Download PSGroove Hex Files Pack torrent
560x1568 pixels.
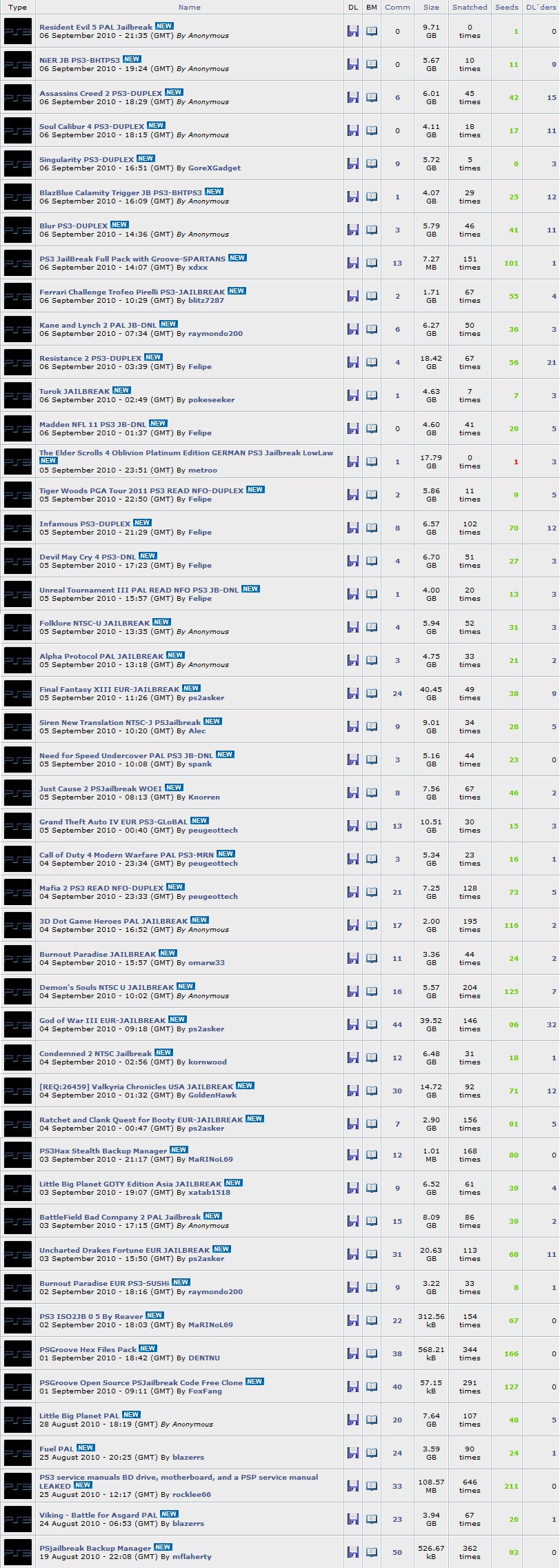[353, 1353]
